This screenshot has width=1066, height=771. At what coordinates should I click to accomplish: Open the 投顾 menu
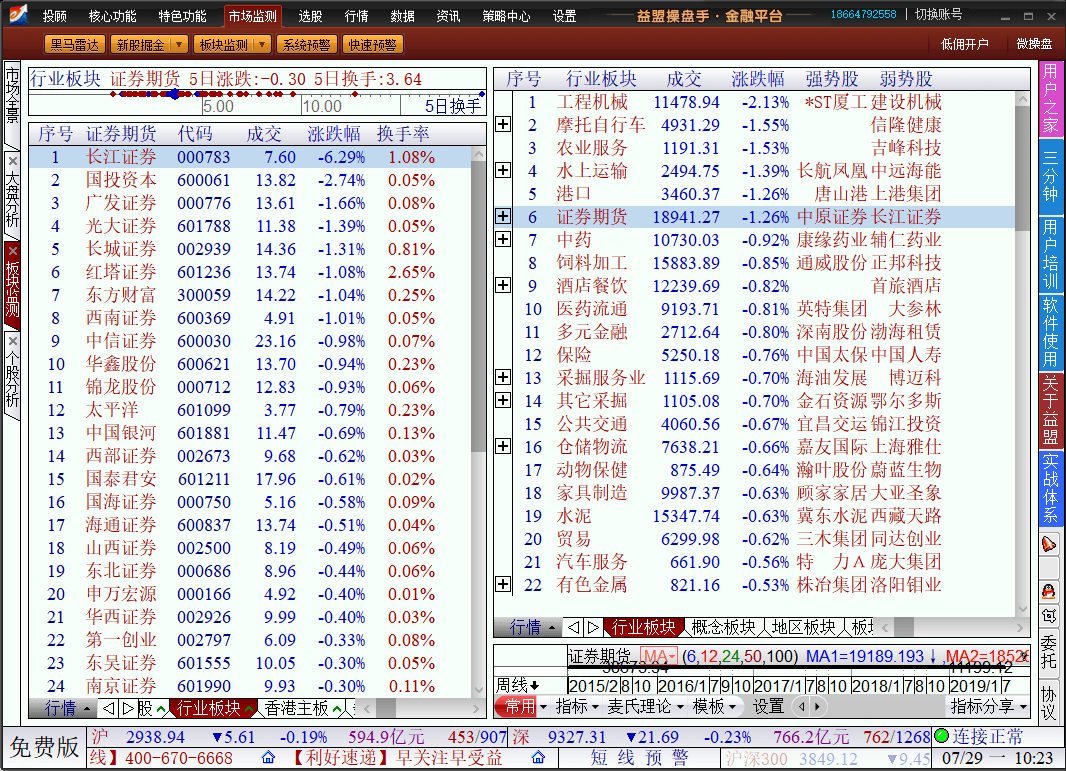point(54,16)
